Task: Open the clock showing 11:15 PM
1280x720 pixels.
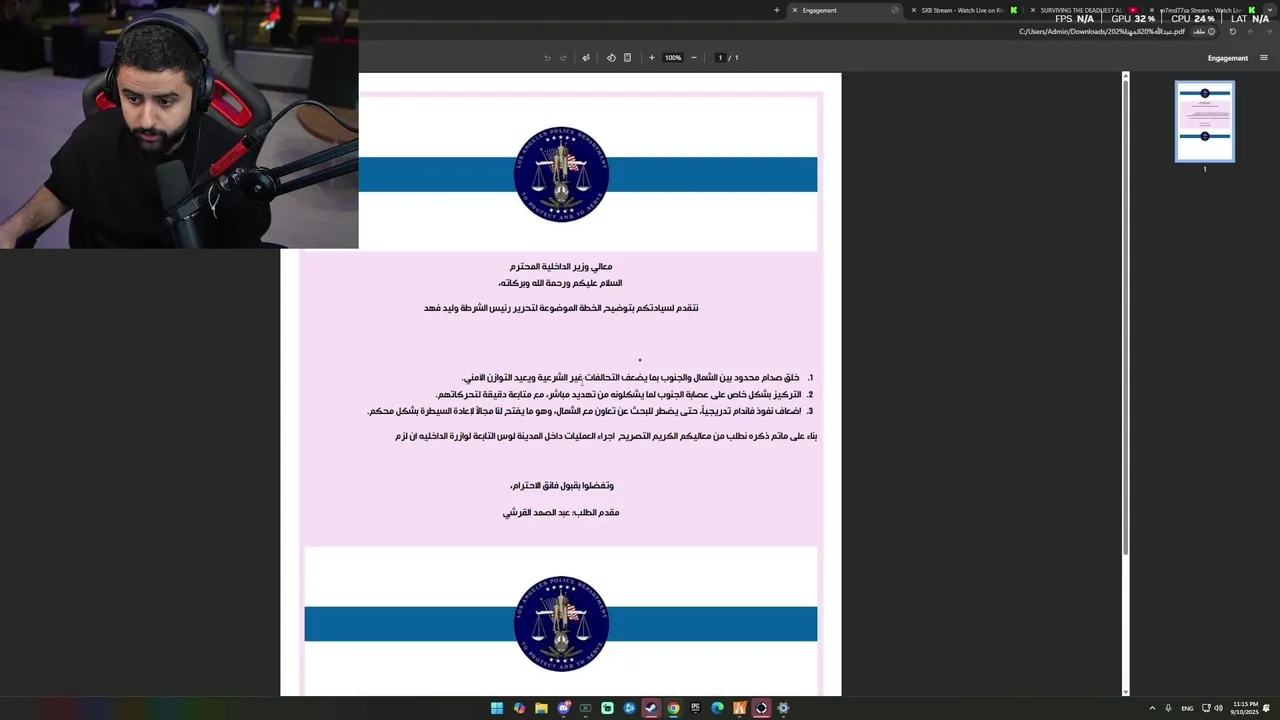Action: [x=1246, y=708]
